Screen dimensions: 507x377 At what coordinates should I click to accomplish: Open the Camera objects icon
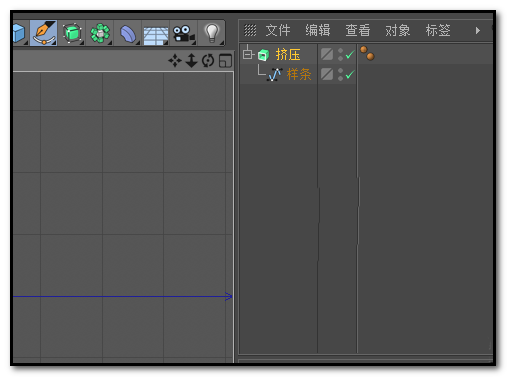(x=184, y=34)
